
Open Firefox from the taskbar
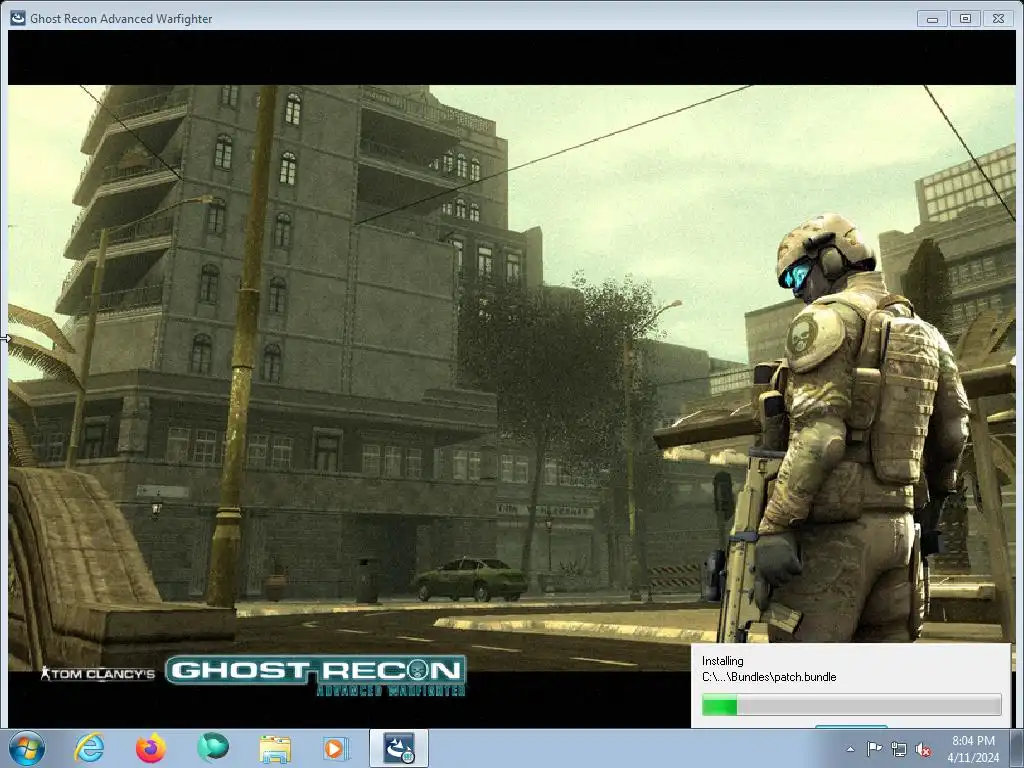click(x=151, y=748)
